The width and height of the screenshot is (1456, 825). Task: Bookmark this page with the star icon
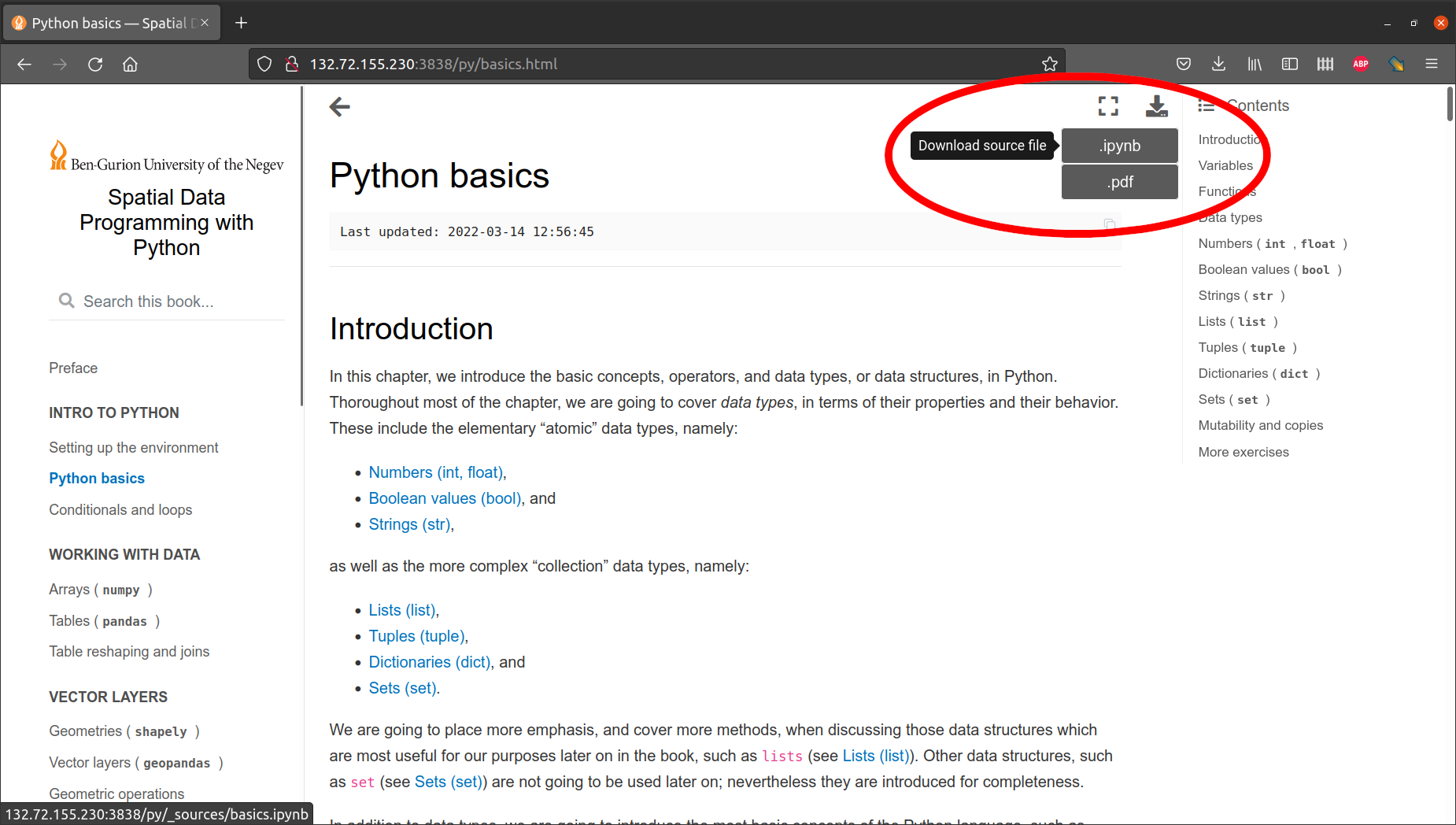pos(1049,65)
